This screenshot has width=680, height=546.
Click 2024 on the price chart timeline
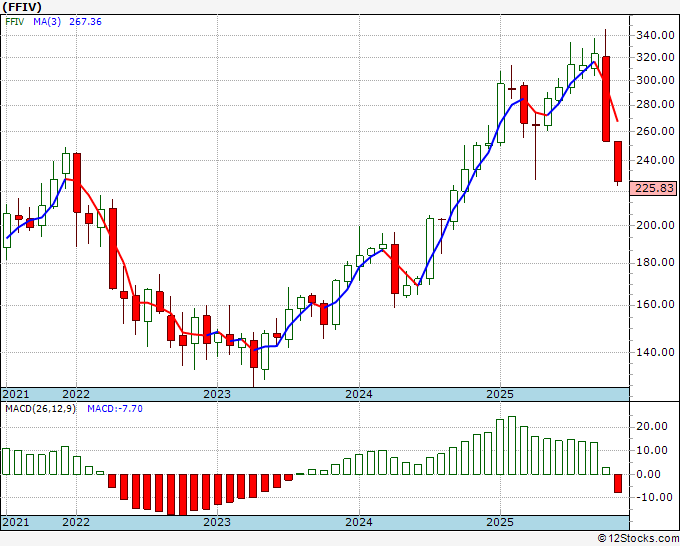coord(359,394)
